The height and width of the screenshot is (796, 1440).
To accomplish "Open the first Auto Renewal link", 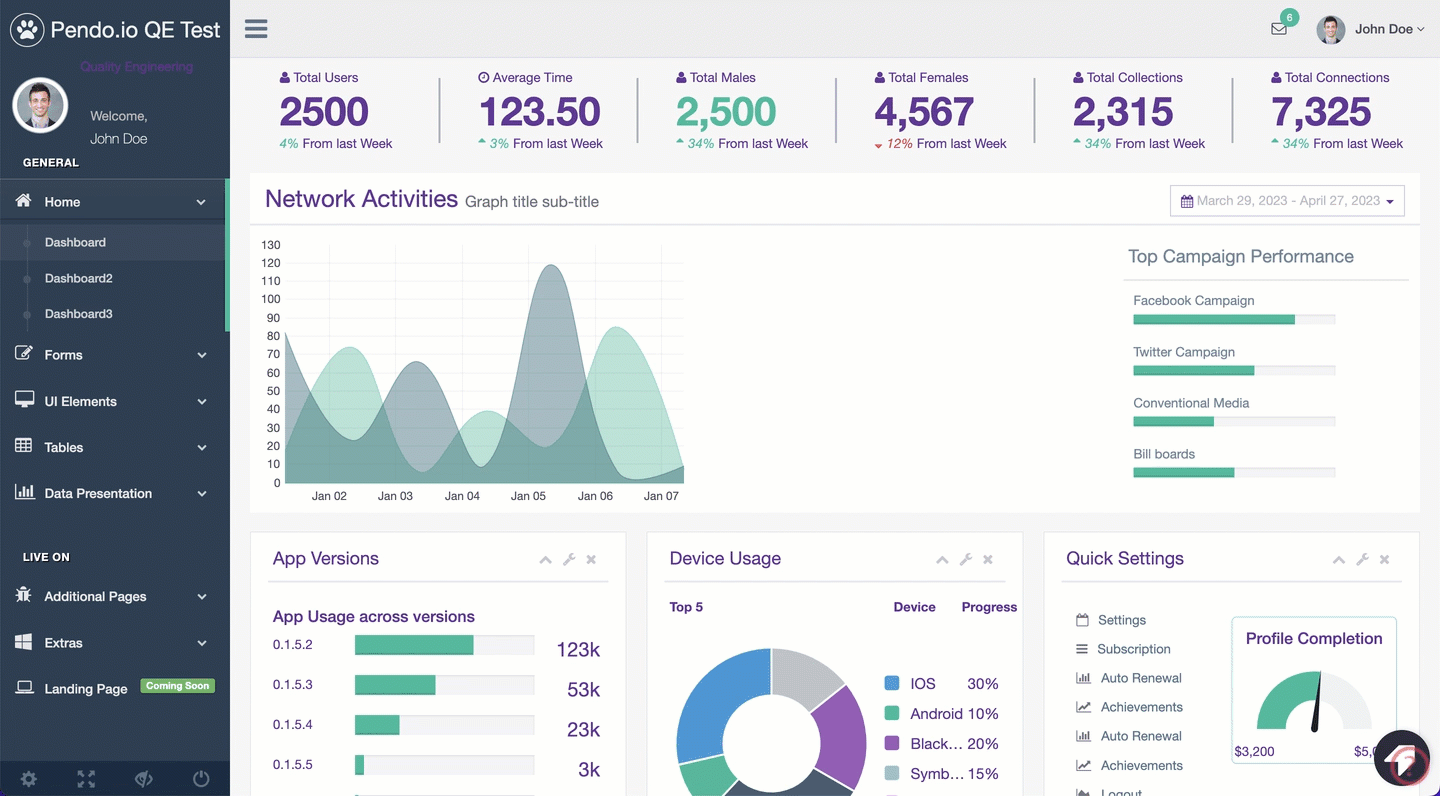I will pos(1141,678).
